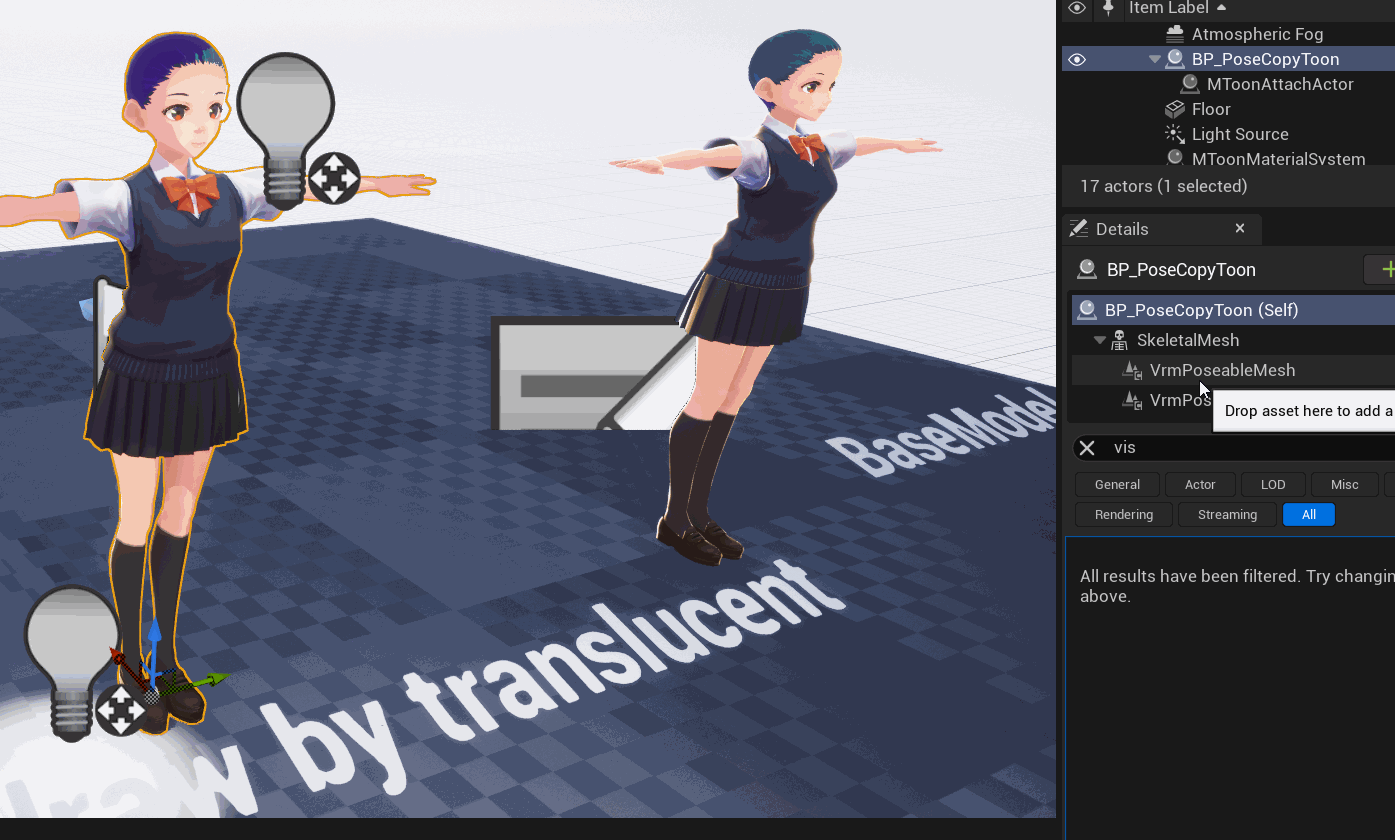Image resolution: width=1395 pixels, height=840 pixels.
Task: Select BP_PoseCopyToon (Self) component row
Action: click(x=1233, y=310)
